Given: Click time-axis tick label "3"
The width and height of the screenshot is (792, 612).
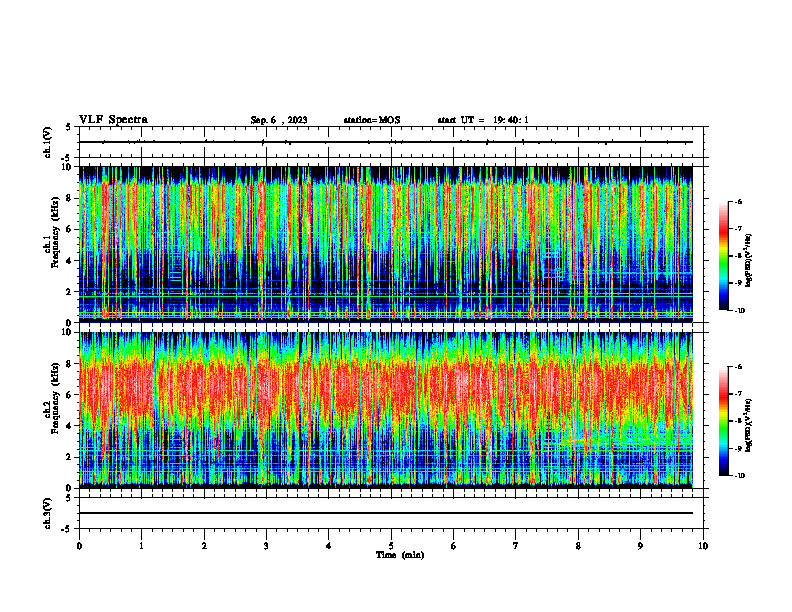Looking at the screenshot, I should (266, 546).
